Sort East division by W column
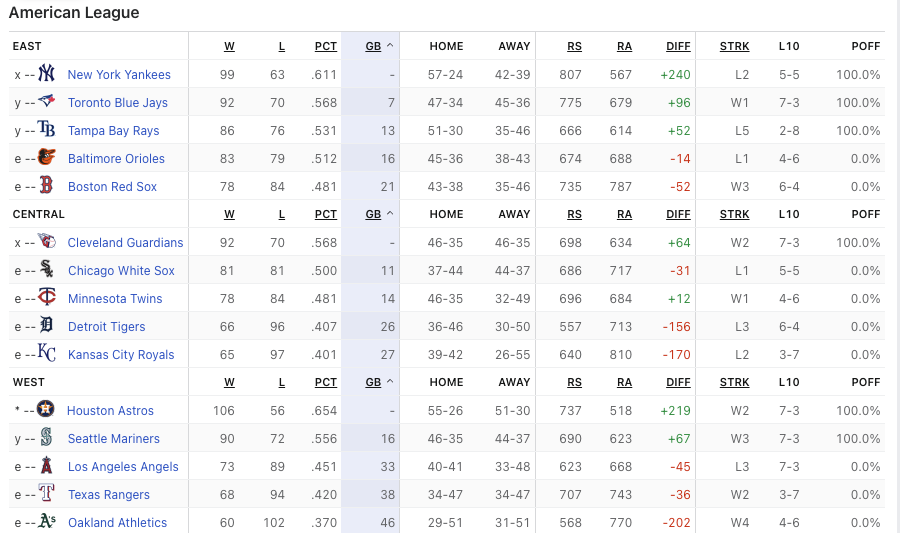This screenshot has width=900, height=533. 229,46
